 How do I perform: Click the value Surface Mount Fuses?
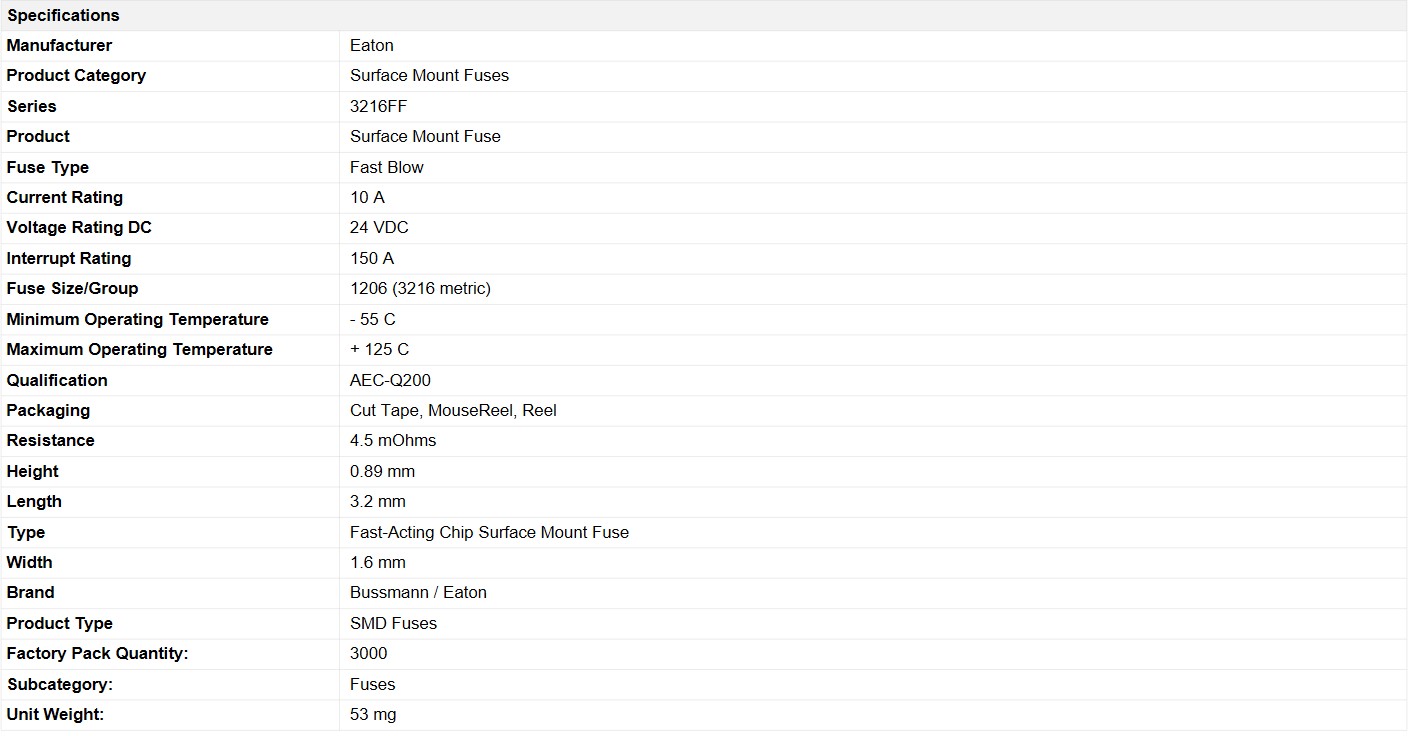click(x=429, y=75)
